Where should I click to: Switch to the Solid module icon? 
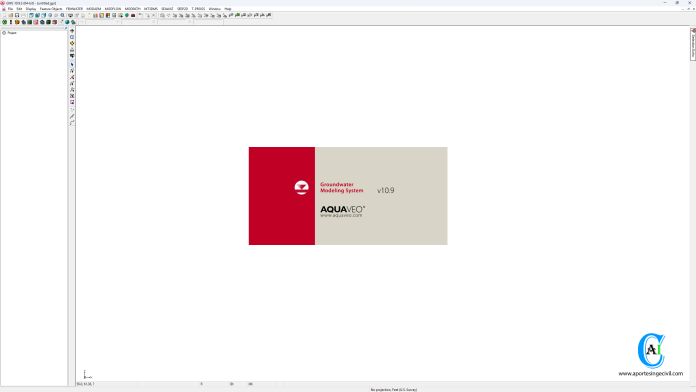[x=17, y=22]
